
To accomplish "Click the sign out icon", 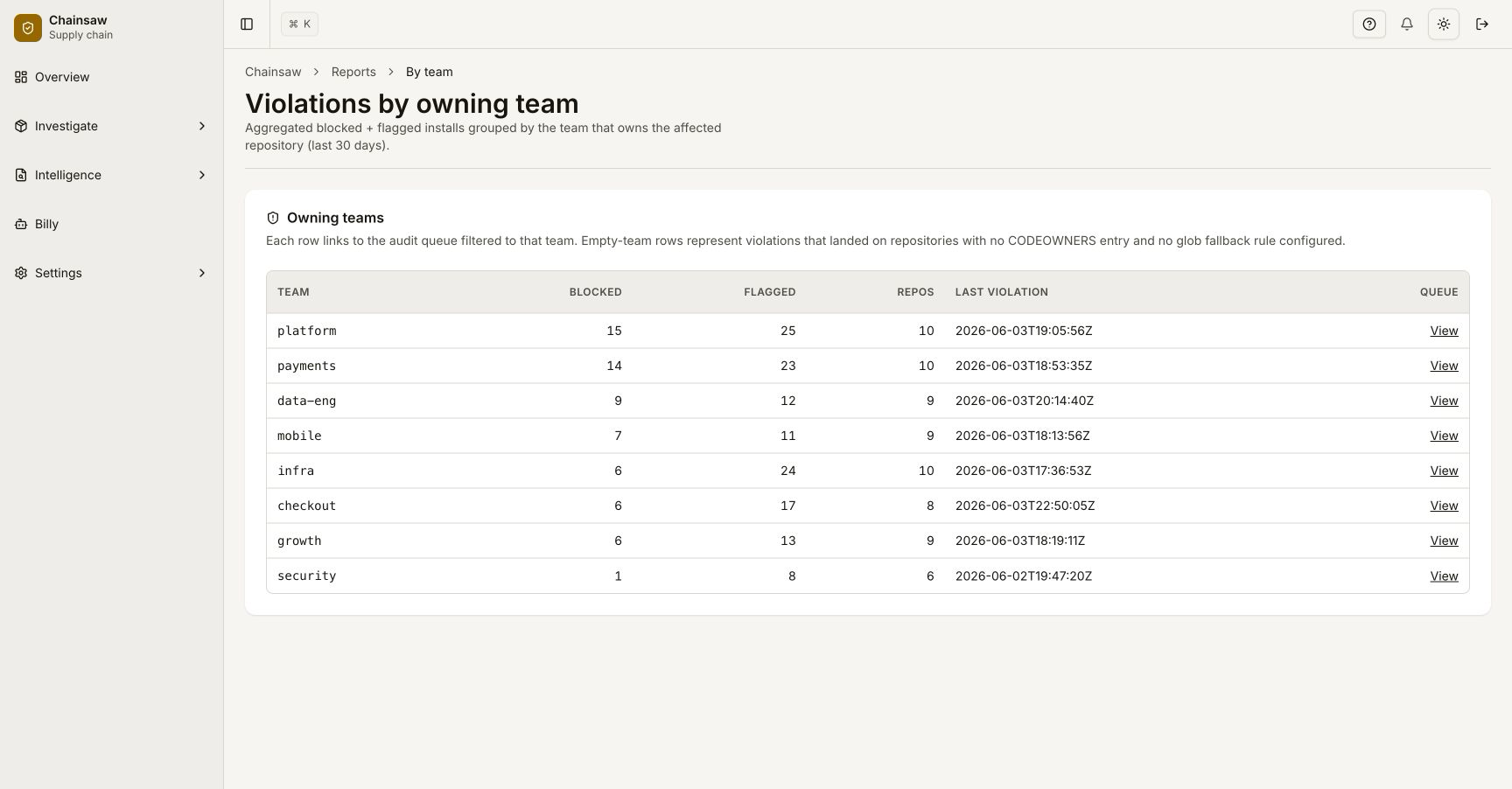I will pyautogui.click(x=1482, y=24).
